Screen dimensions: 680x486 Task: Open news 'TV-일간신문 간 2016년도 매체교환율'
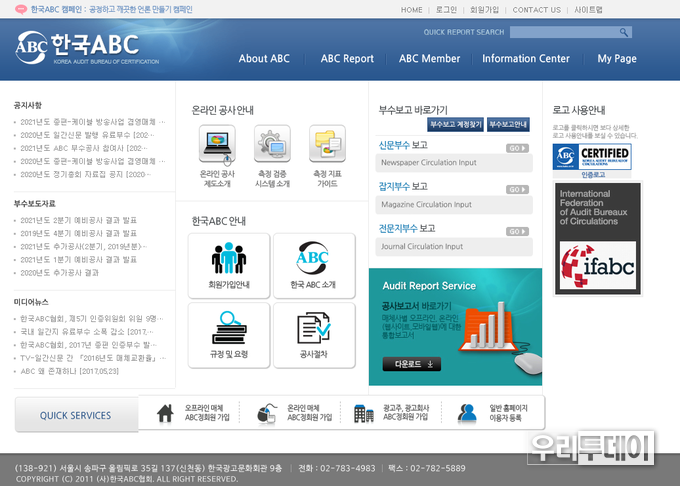tap(93, 358)
